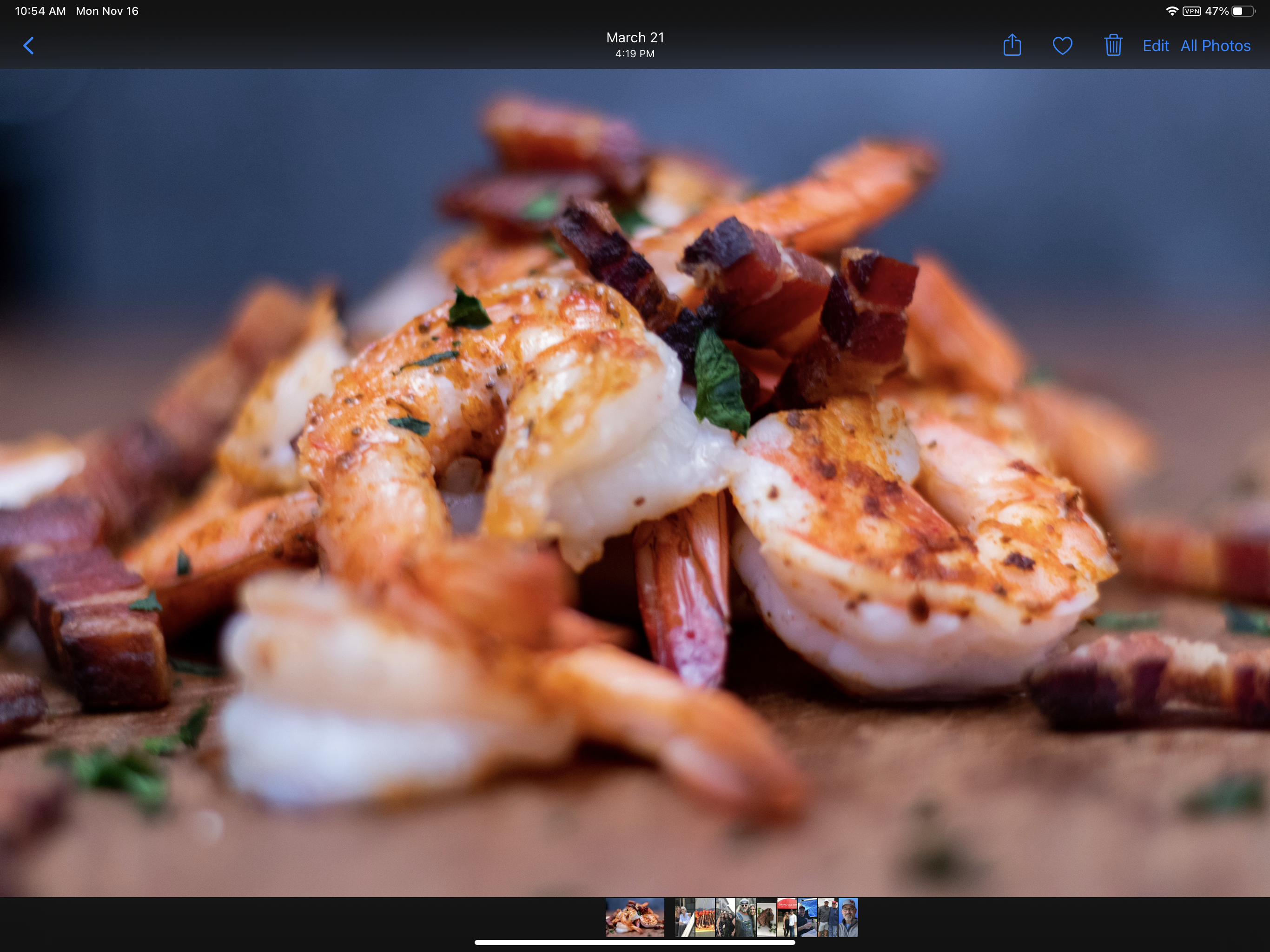This screenshot has width=1270, height=952.
Task: Open the three women group thumbnail
Action: (x=726, y=918)
